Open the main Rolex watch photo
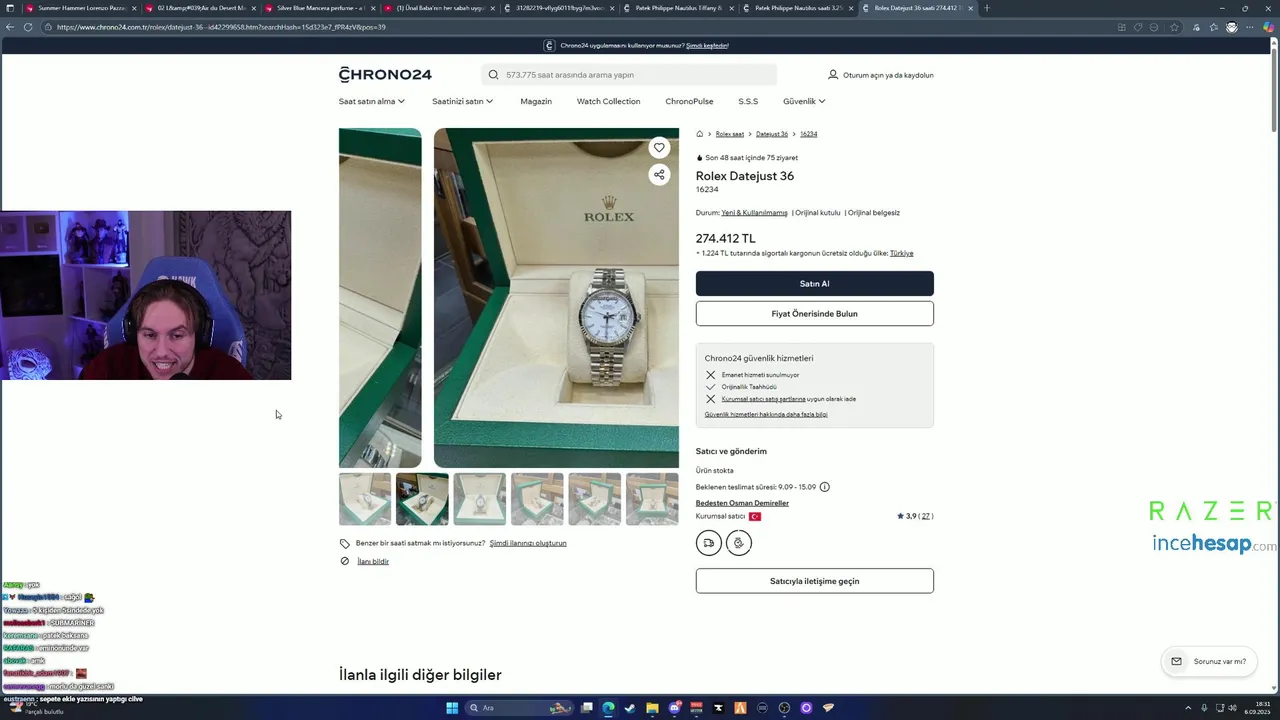This screenshot has height=720, width=1280. [556, 298]
